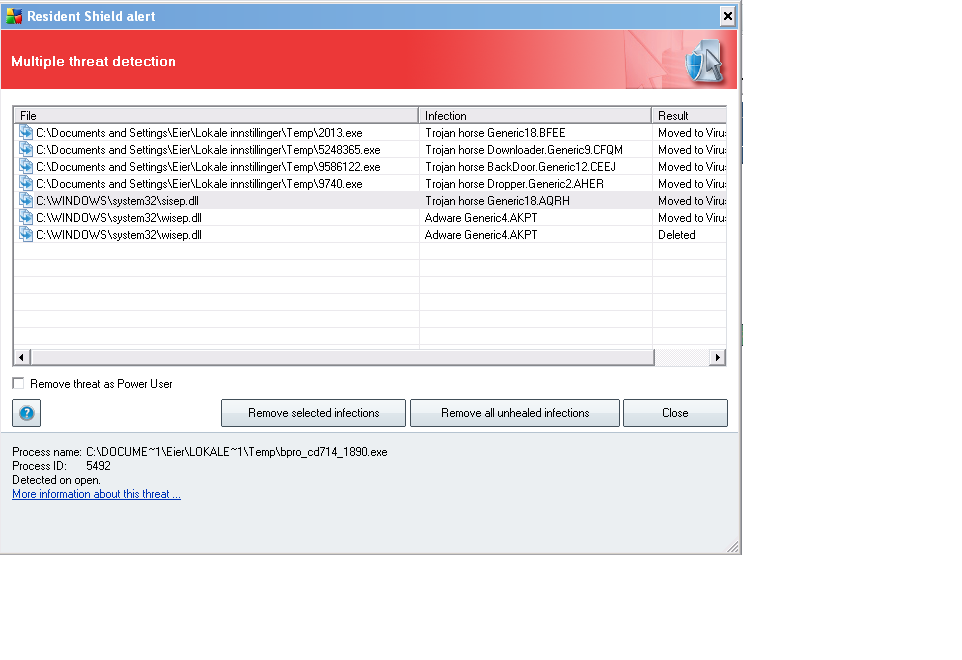Click the Detected on open text

pos(56,480)
